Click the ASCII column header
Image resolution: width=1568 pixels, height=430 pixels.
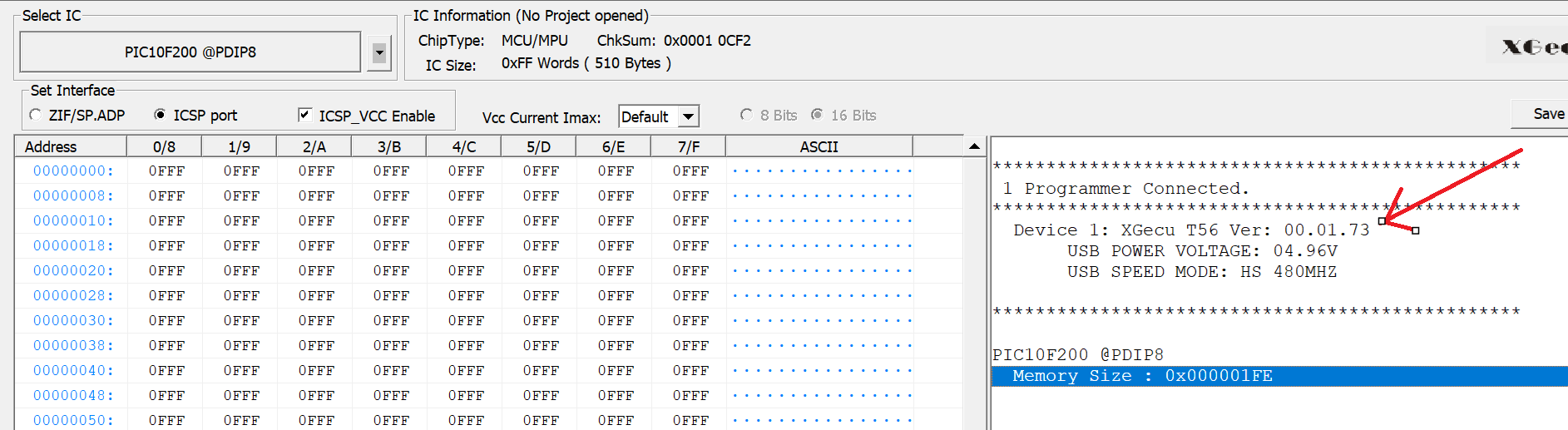tap(819, 146)
